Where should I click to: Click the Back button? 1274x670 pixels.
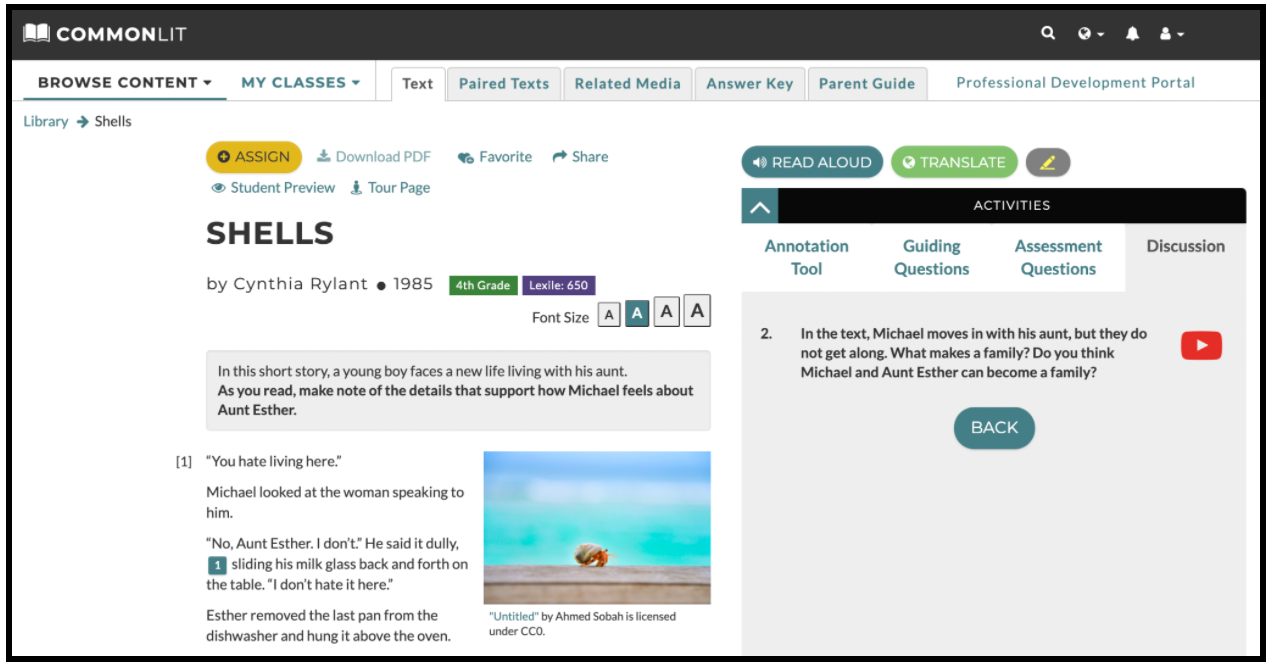point(994,427)
